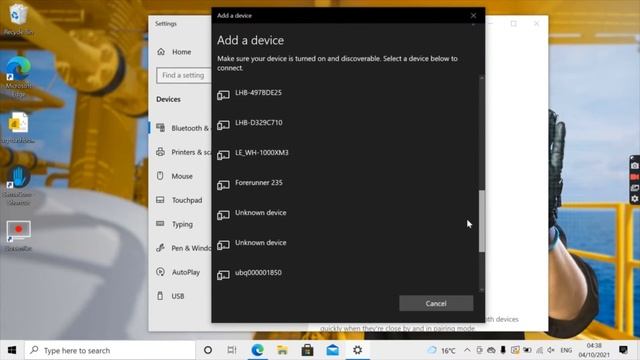
Task: Open Recycle Bin on desktop
Action: tap(17, 19)
